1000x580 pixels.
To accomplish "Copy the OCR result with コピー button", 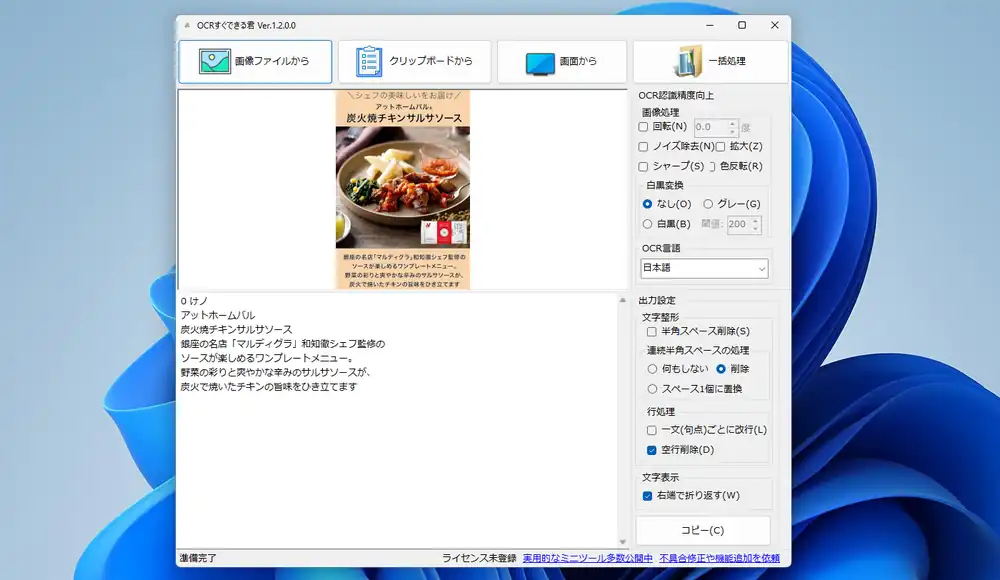I will click(704, 530).
